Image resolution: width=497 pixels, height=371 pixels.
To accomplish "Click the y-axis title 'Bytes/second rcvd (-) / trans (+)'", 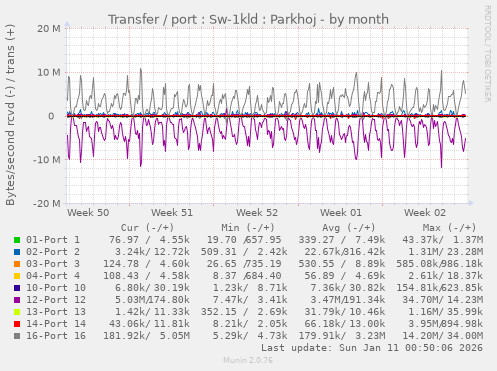I will (10, 115).
